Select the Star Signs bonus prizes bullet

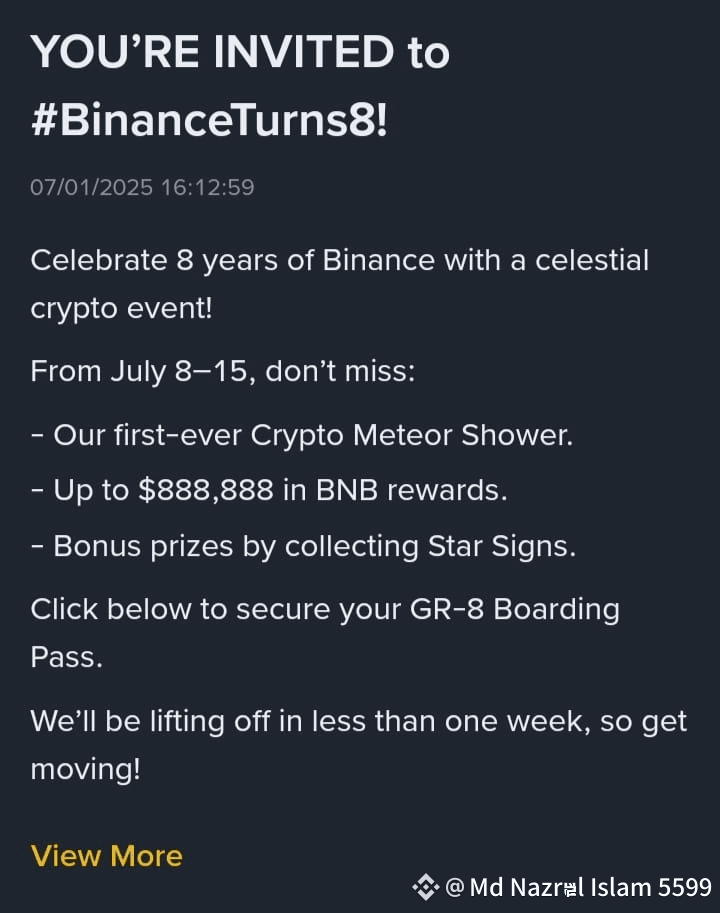pos(303,547)
